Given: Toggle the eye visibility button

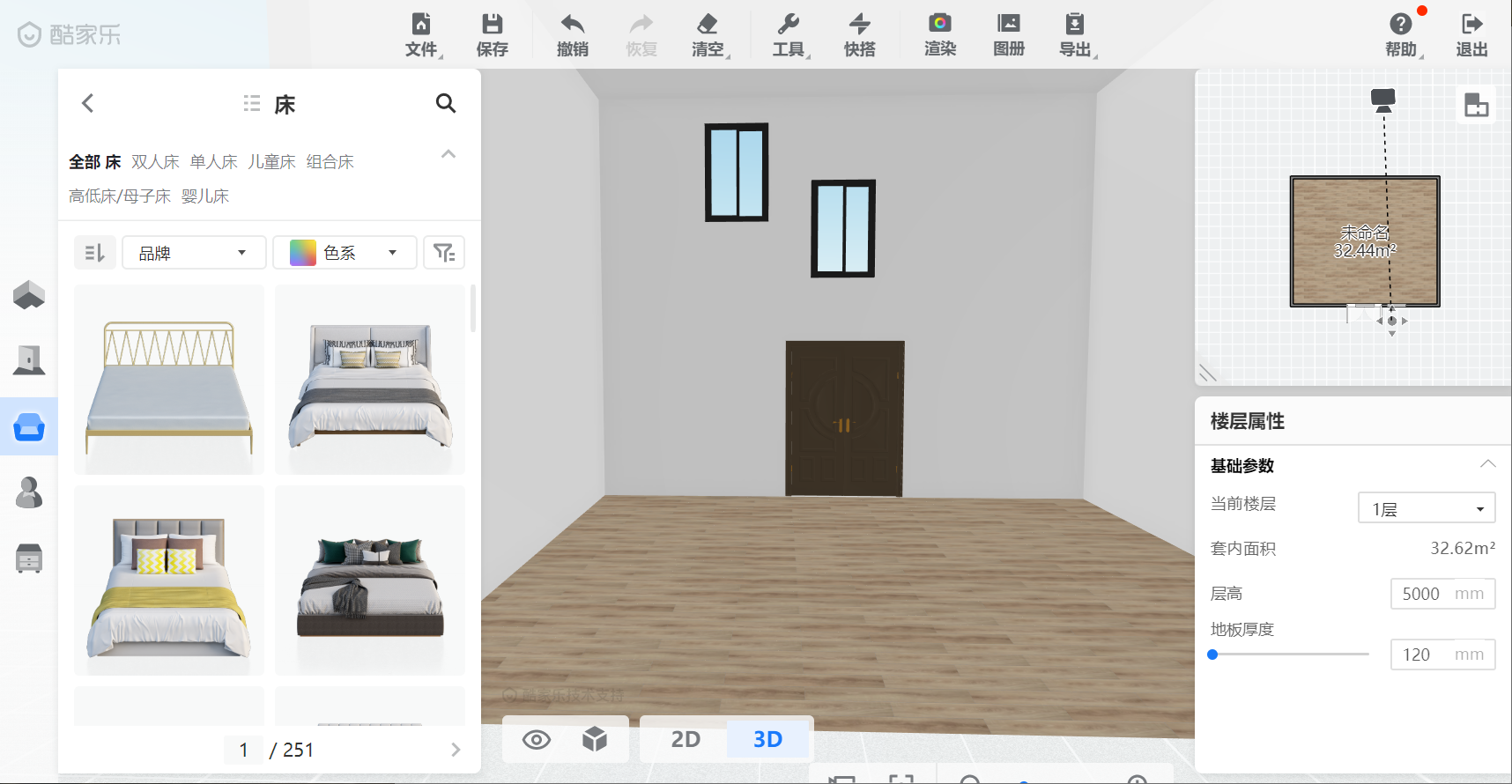Looking at the screenshot, I should [537, 739].
